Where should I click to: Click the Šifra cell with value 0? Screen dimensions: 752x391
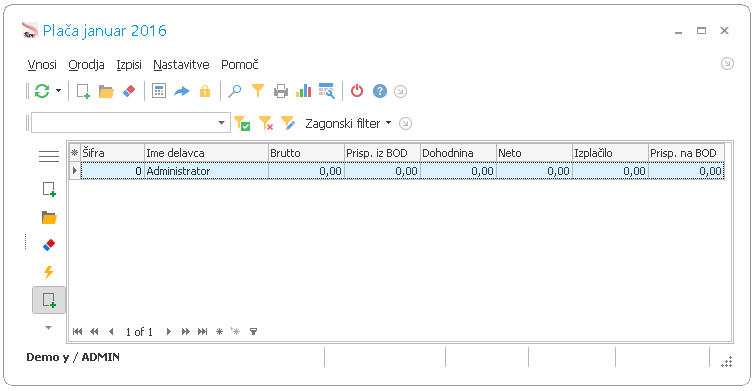tap(112, 171)
